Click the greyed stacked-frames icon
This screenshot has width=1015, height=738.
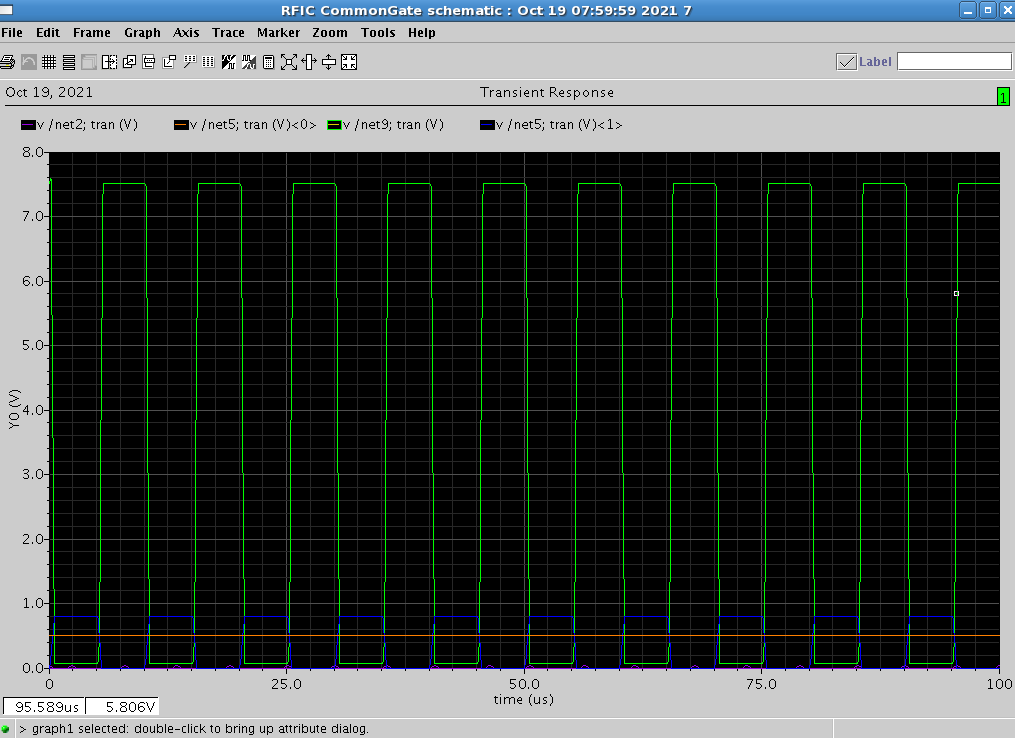click(x=89, y=62)
